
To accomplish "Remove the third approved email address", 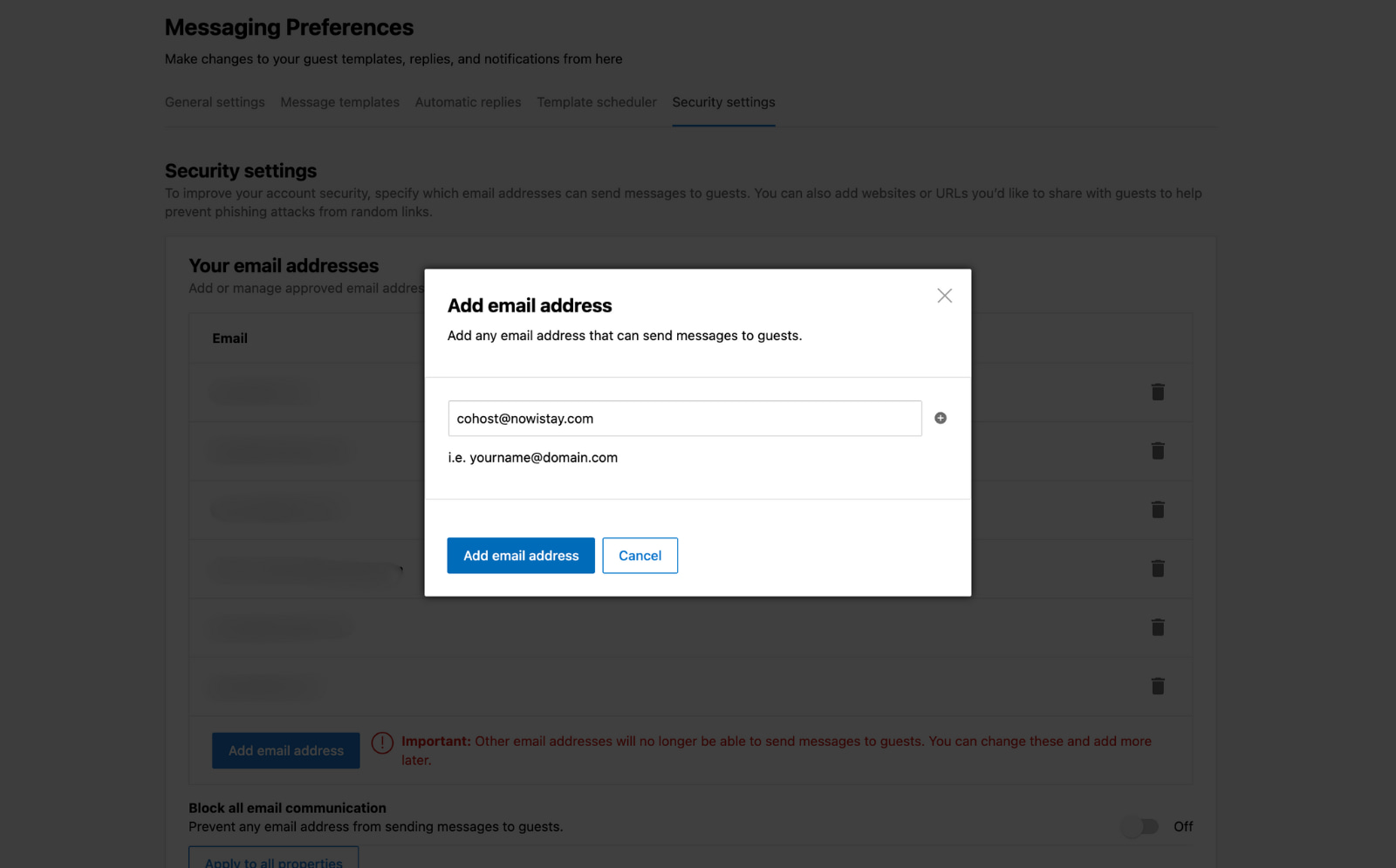I will click(x=1158, y=509).
